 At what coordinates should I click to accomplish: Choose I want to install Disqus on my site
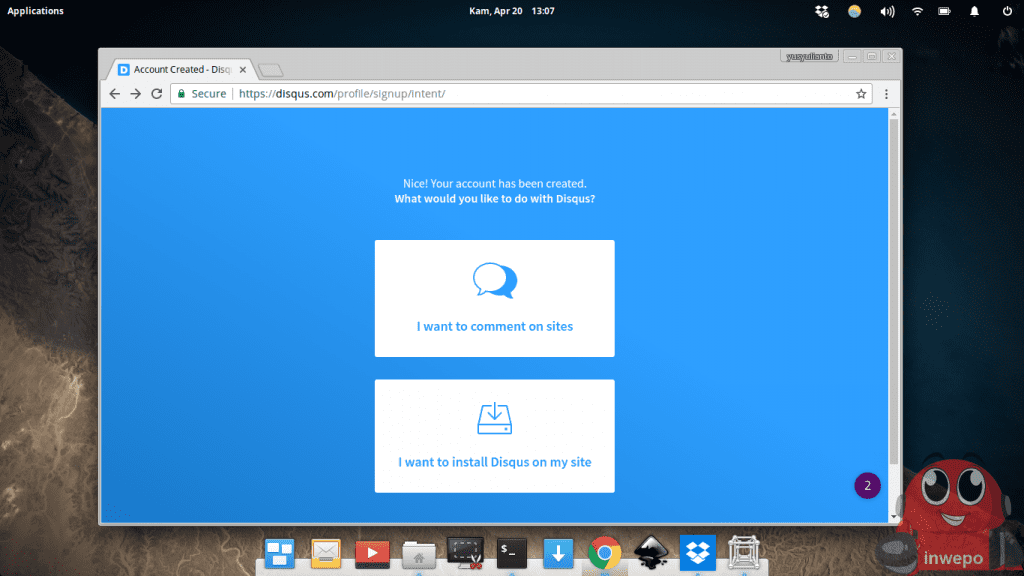(x=494, y=436)
